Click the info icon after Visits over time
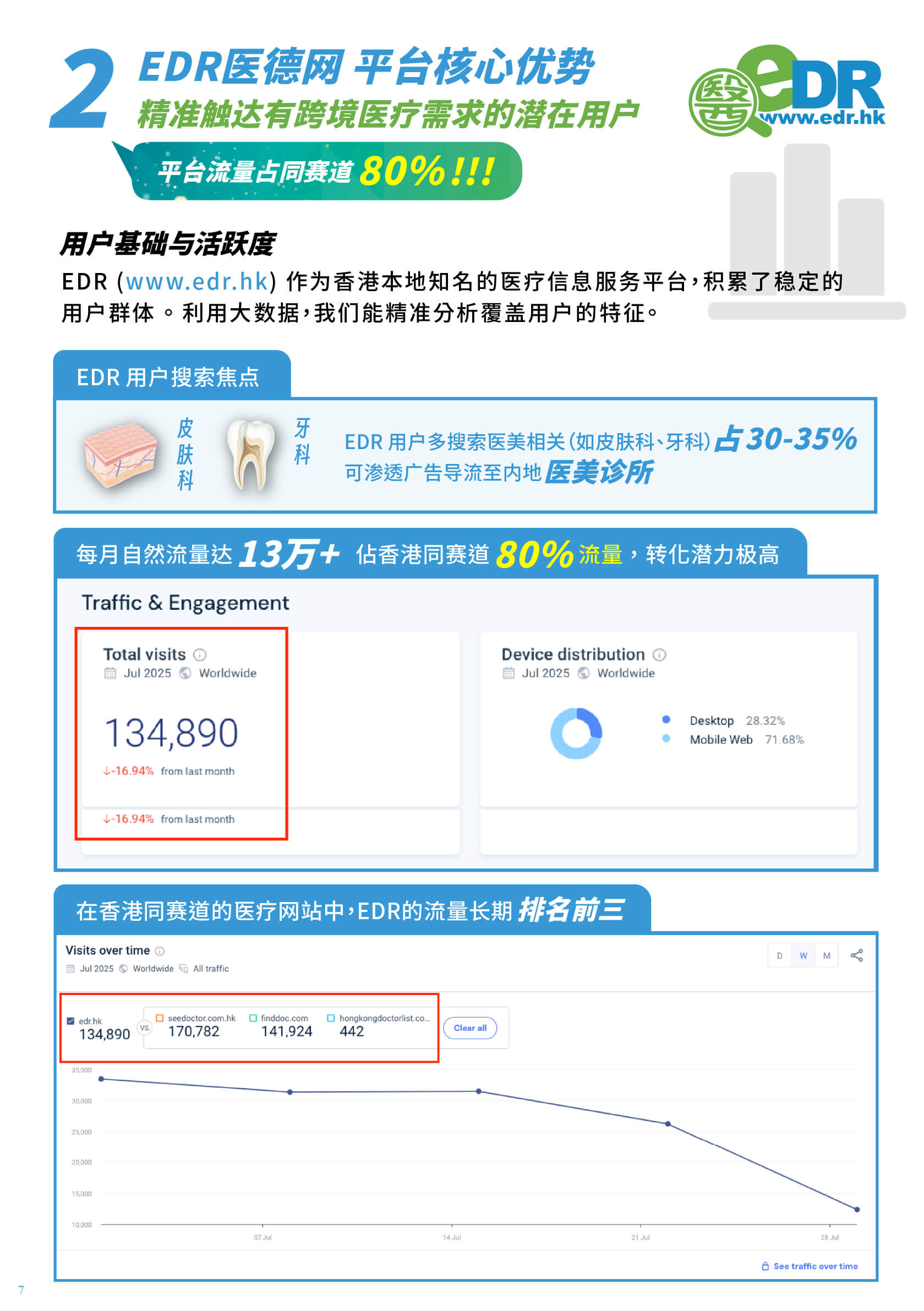The height and width of the screenshot is (1311, 924). coord(161,951)
